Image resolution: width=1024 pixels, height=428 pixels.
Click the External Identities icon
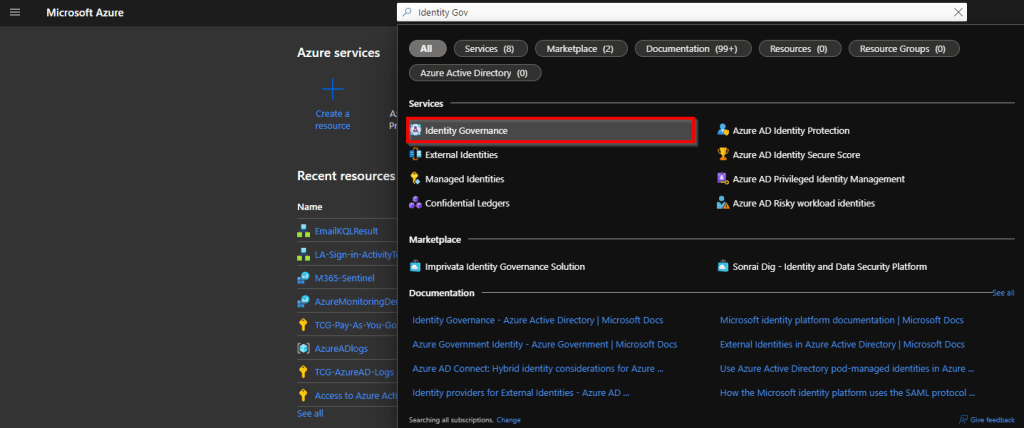click(x=416, y=155)
